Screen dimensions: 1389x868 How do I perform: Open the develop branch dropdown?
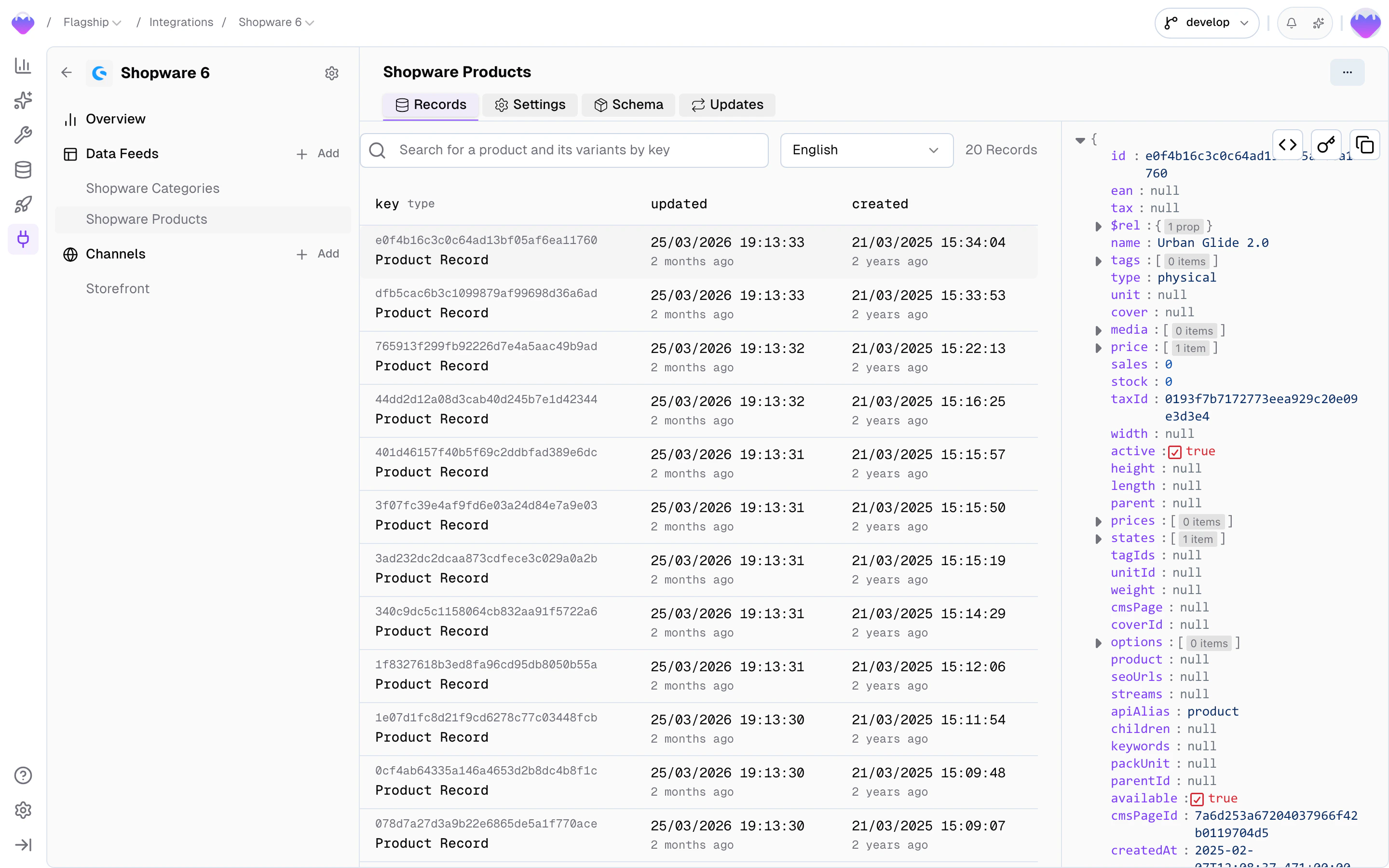coord(1207,23)
